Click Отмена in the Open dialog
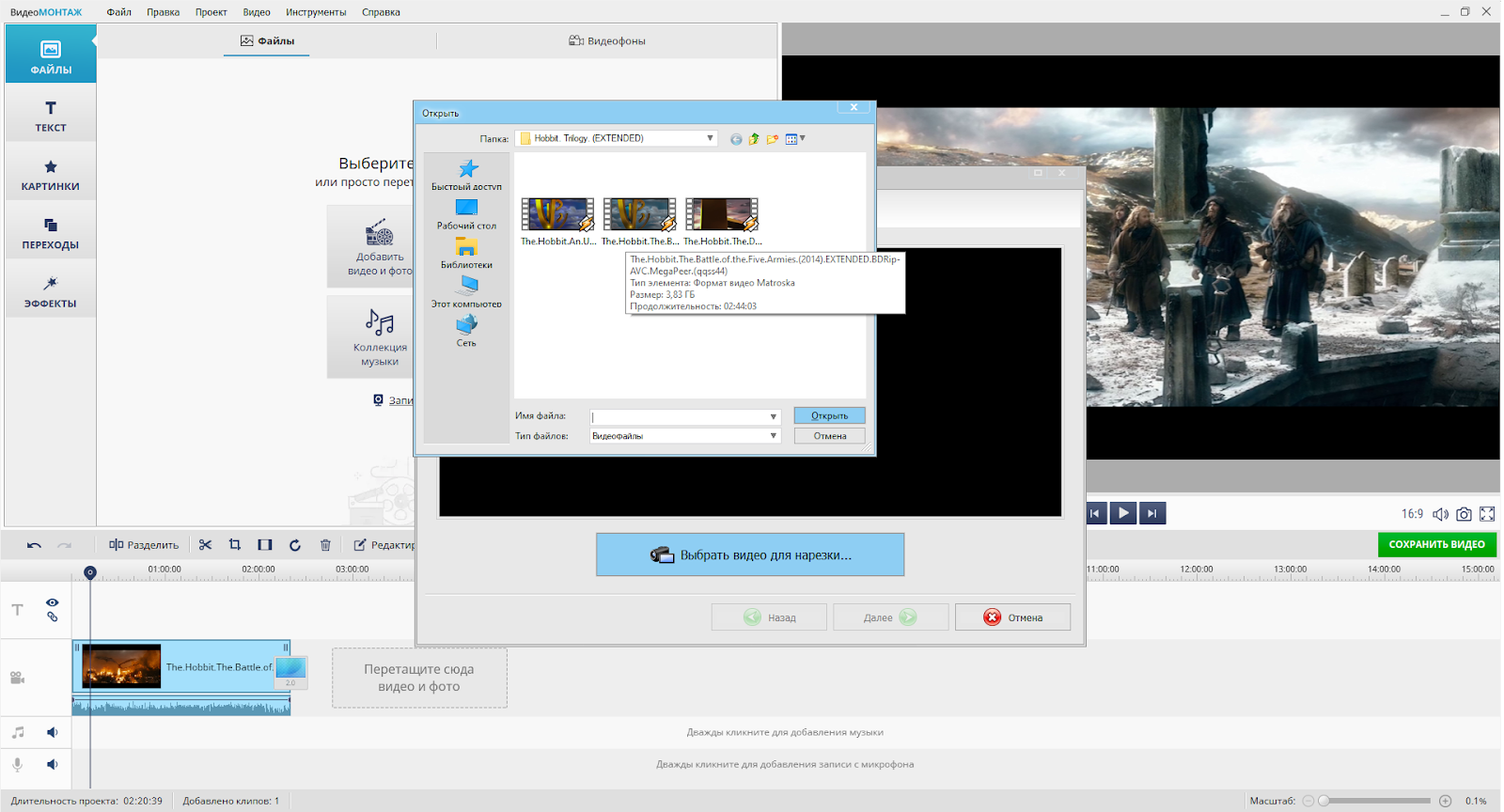 829,436
